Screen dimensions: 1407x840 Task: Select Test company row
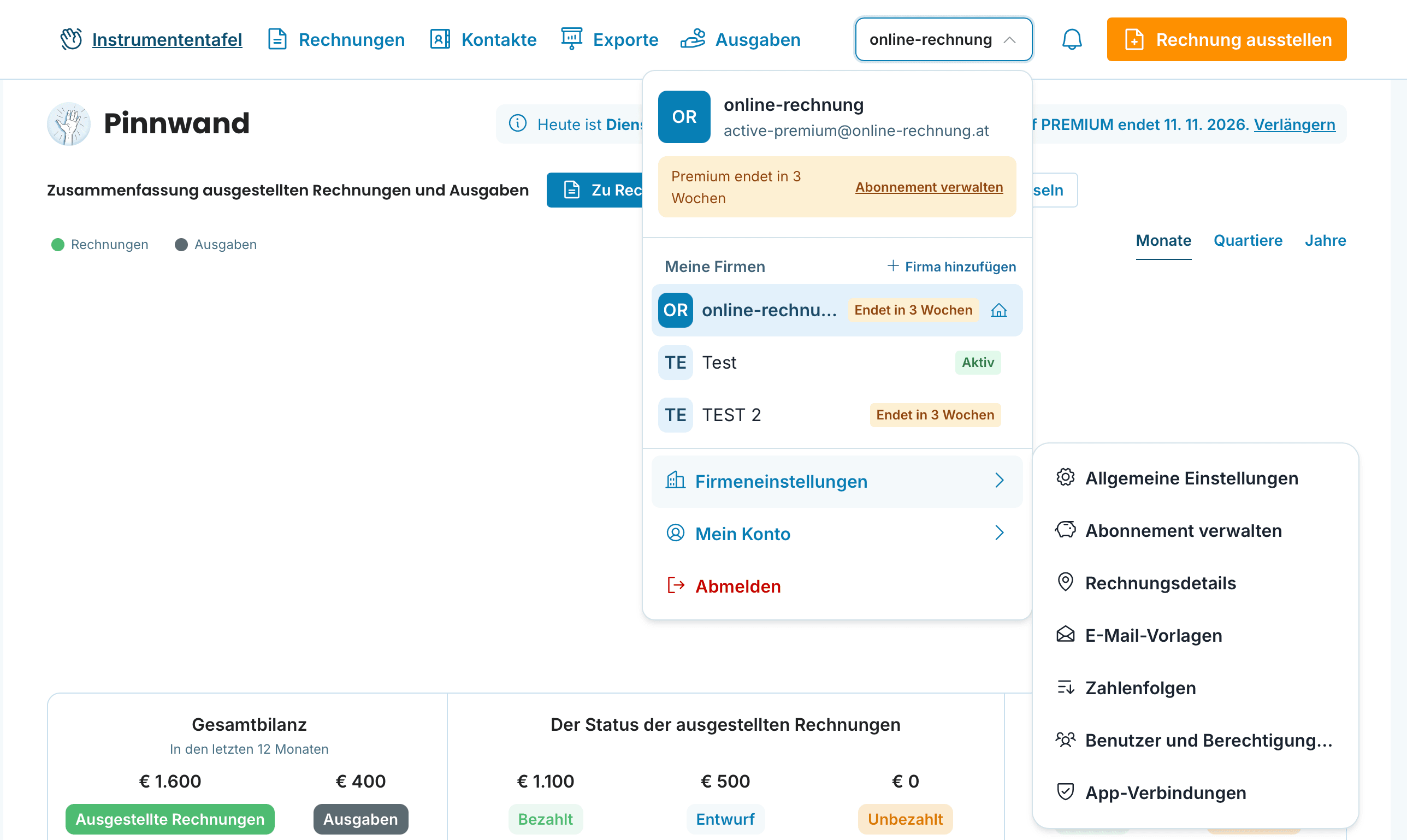[x=837, y=363]
